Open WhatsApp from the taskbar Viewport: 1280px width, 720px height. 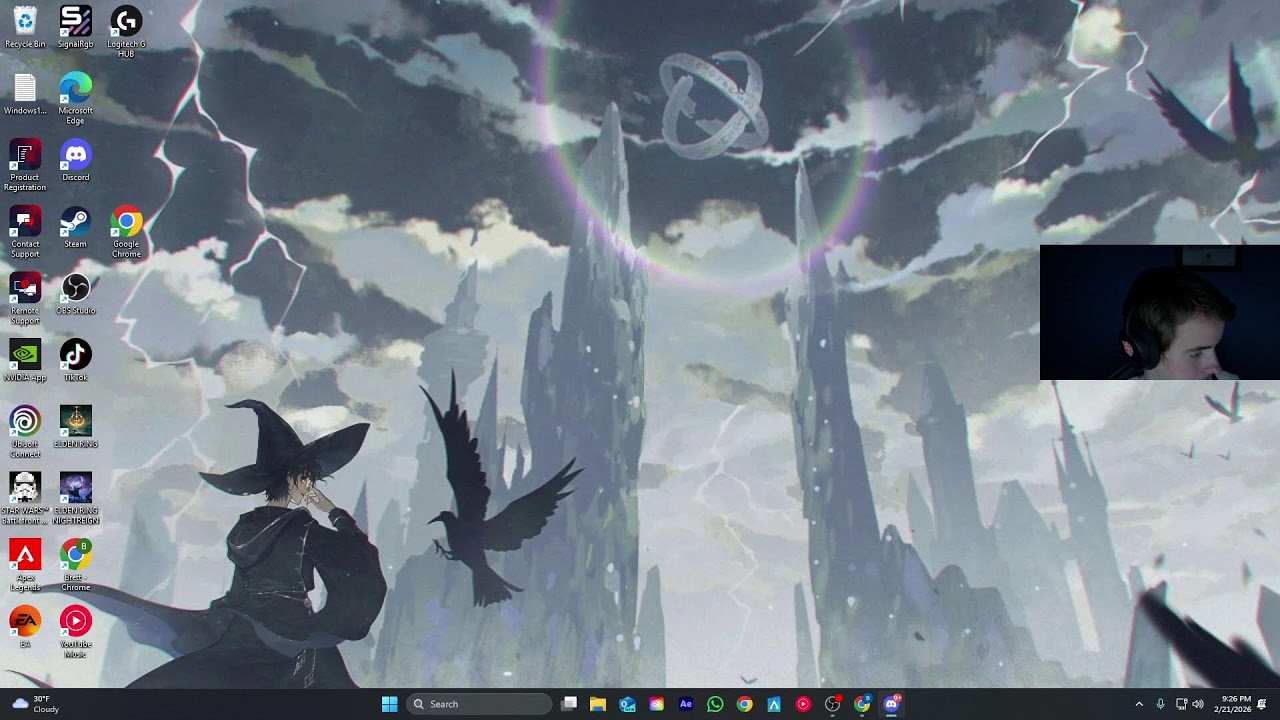point(715,704)
